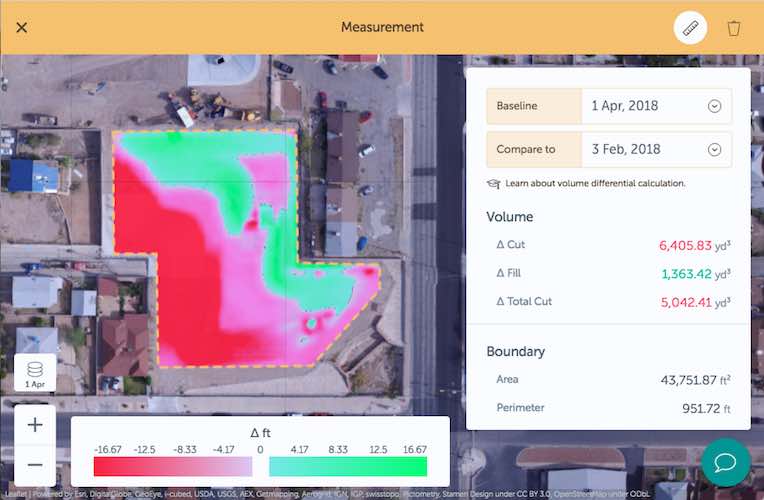
Task: Expand the Baseline date chevron
Action: point(714,106)
